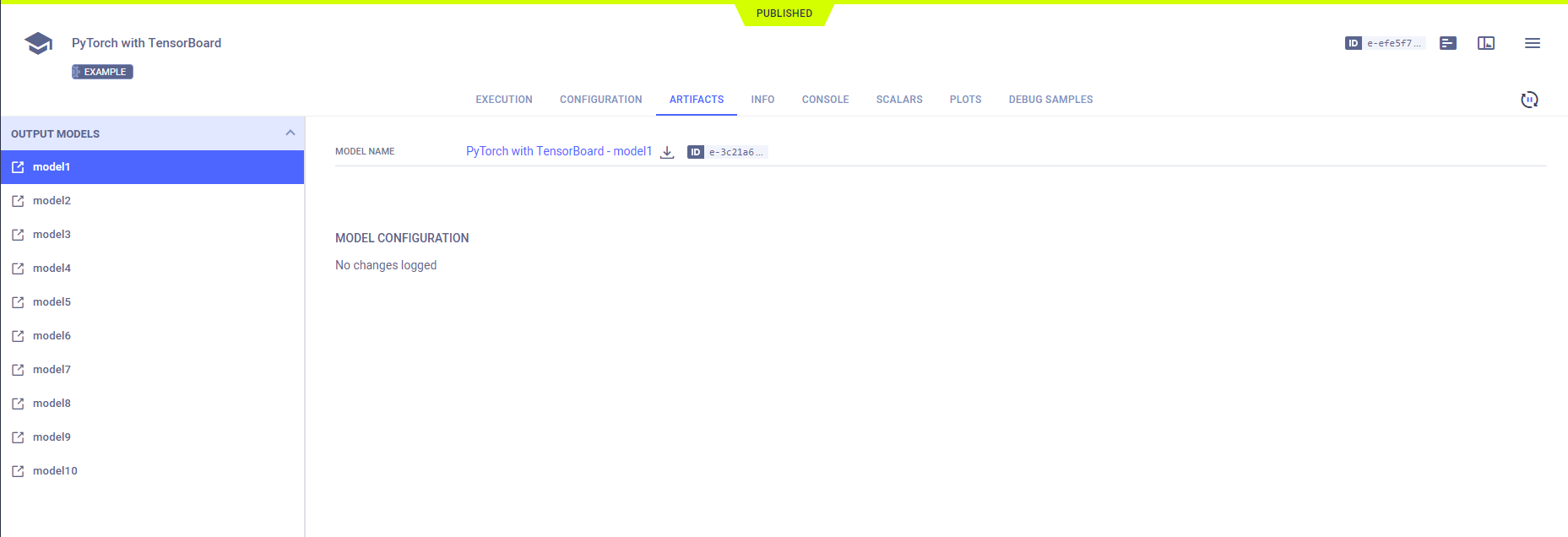Open the external link icon beside model2

18,201
